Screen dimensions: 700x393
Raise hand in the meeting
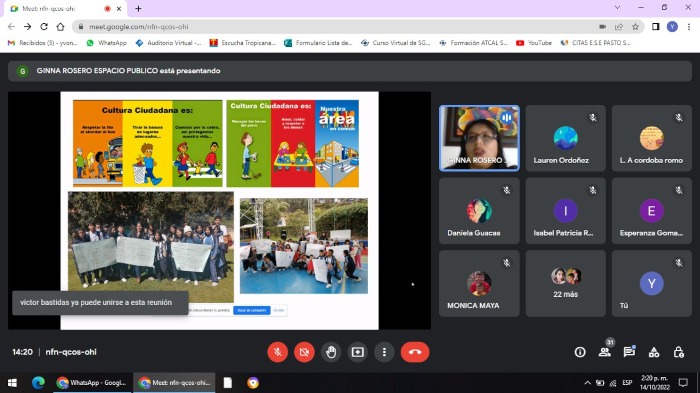pyautogui.click(x=331, y=352)
